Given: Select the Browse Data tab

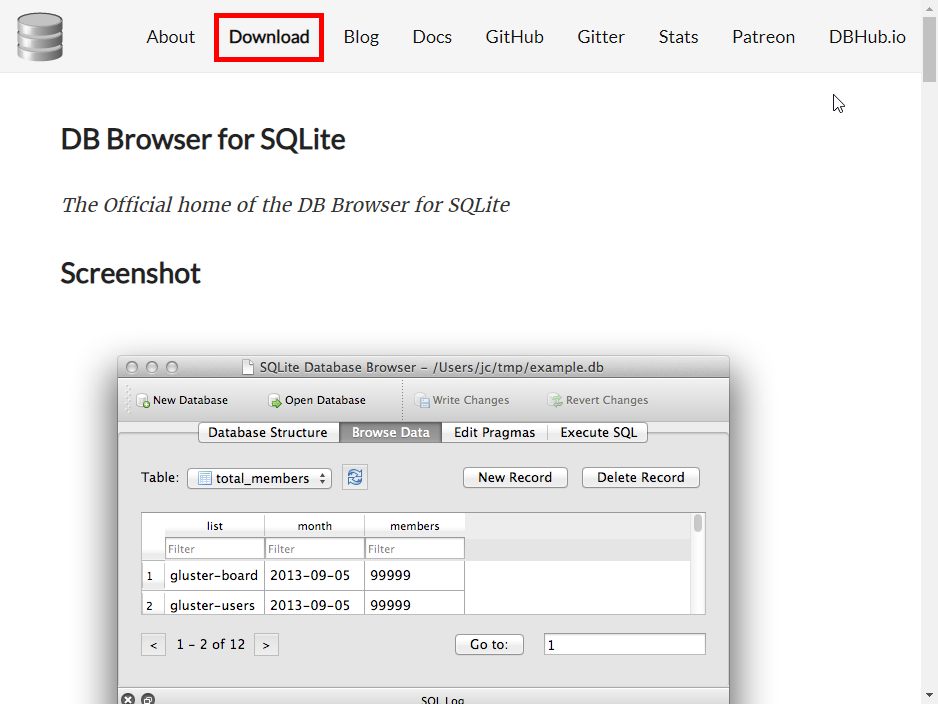Looking at the screenshot, I should 391,432.
